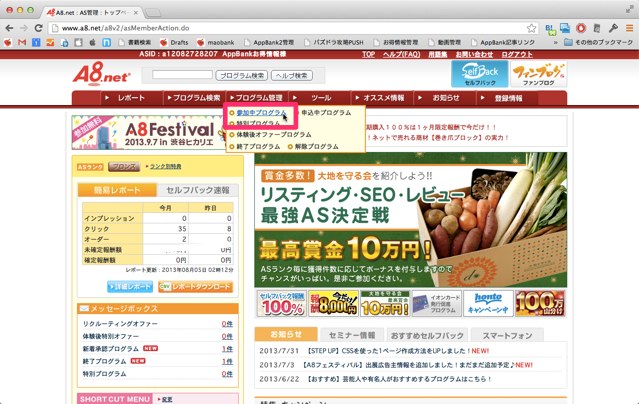Open the Gmail bookmark icon

coord(22,42)
